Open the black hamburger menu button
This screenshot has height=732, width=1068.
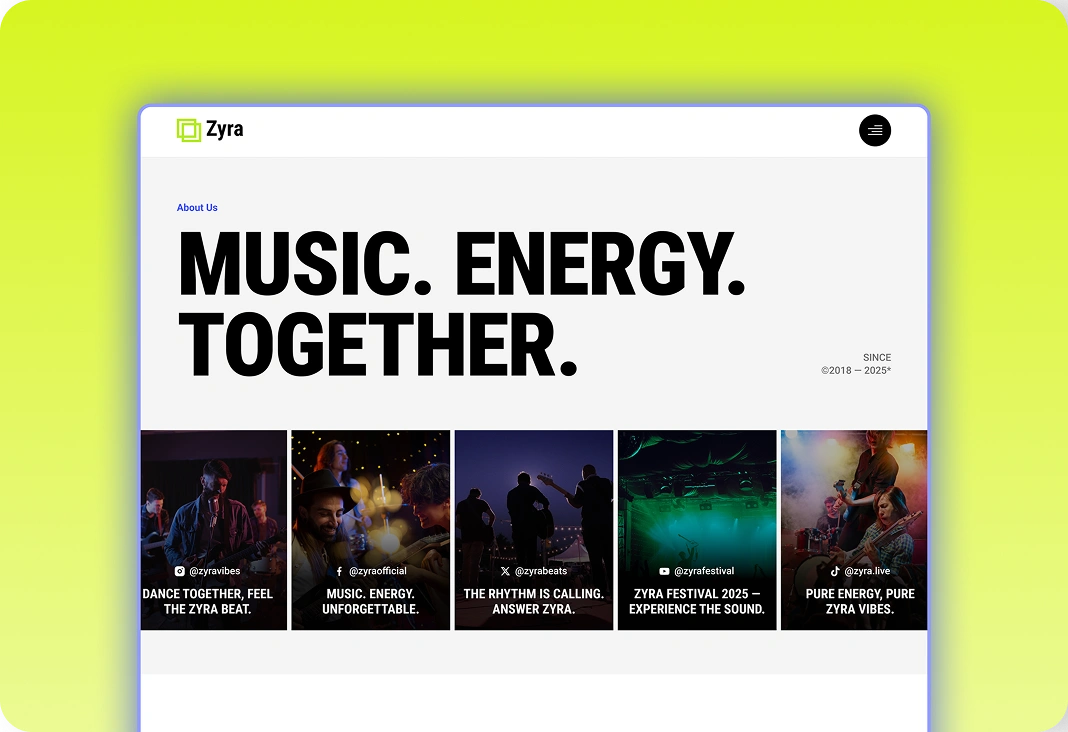pos(875,130)
